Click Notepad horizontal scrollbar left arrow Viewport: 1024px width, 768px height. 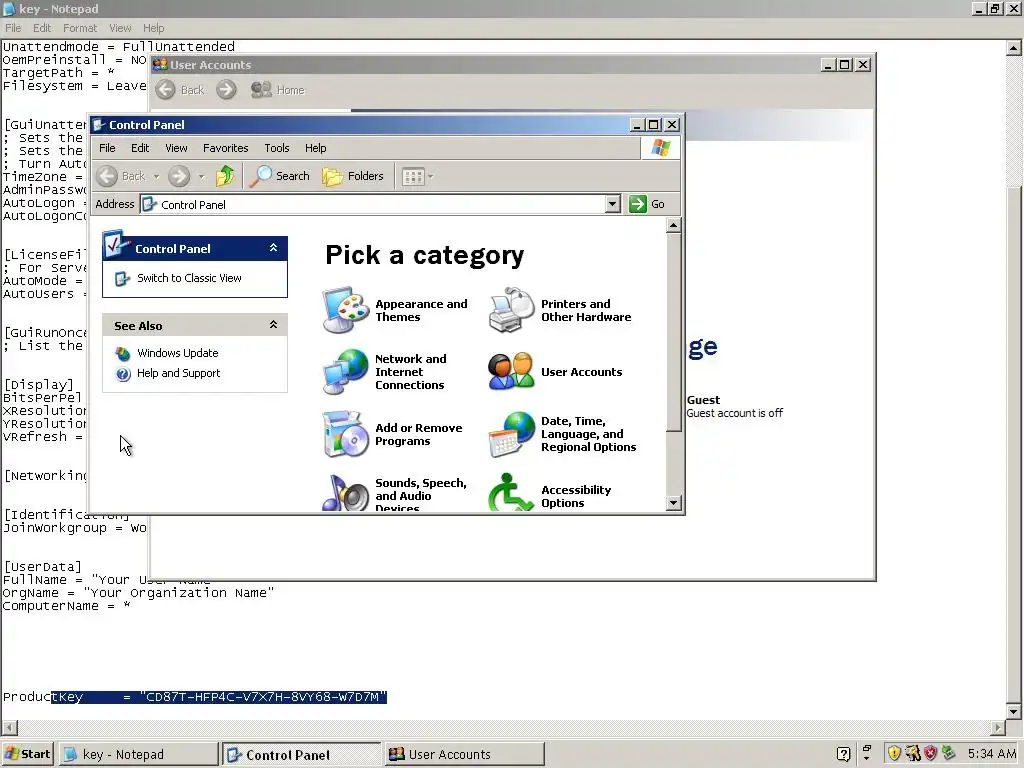point(8,727)
